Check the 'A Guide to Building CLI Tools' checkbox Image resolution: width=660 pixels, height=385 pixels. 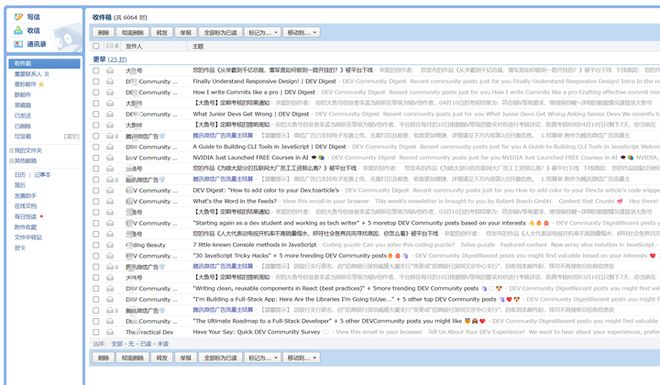pos(96,147)
